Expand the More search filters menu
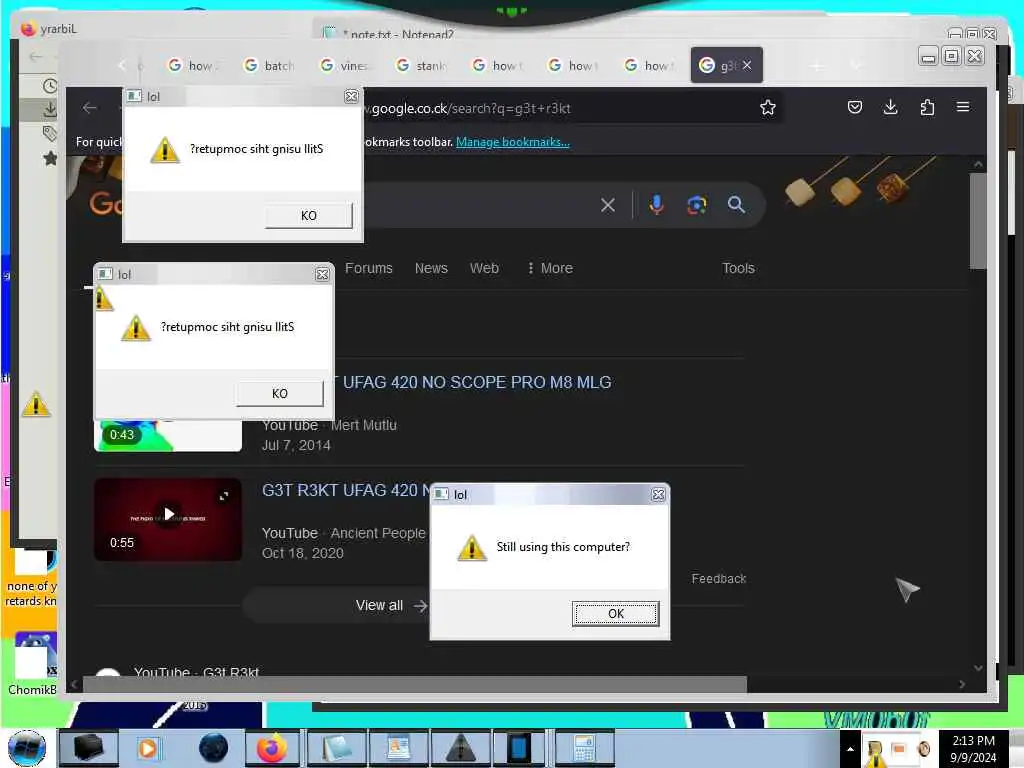1024x768 pixels. 550,268
